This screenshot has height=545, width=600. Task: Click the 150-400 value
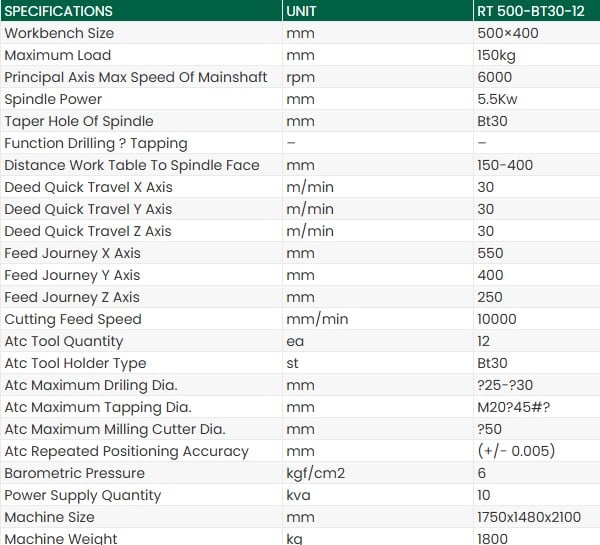click(505, 165)
